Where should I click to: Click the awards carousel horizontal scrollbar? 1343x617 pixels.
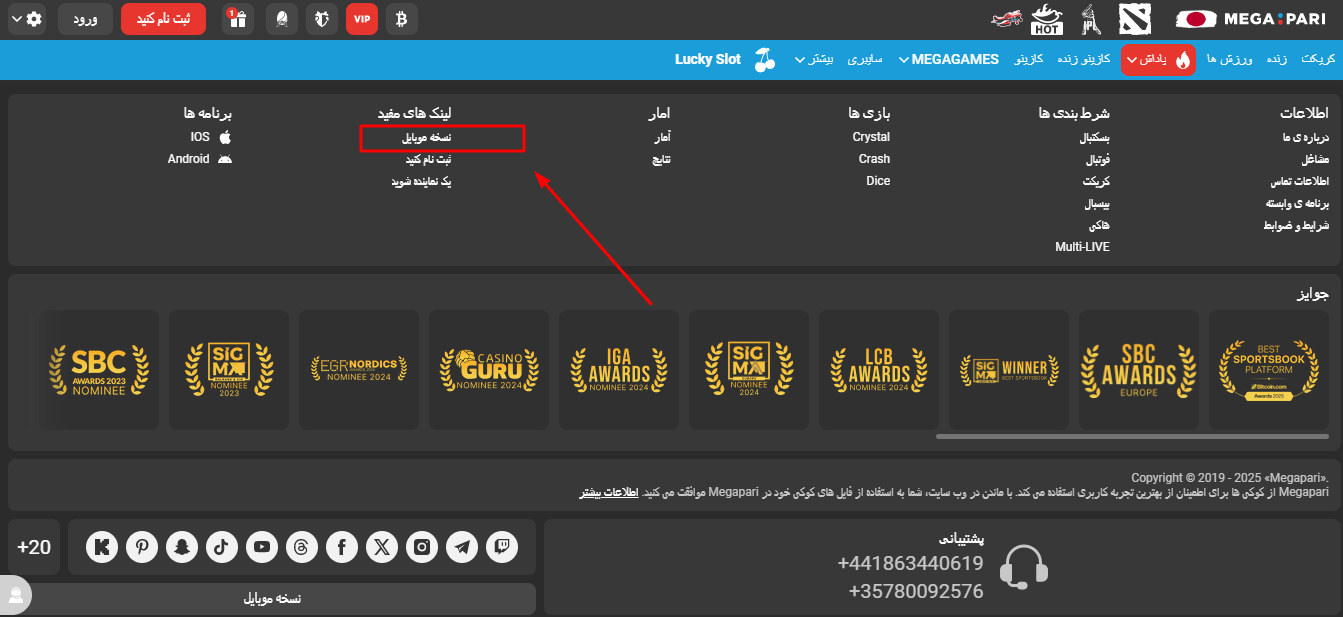pyautogui.click(x=1132, y=436)
